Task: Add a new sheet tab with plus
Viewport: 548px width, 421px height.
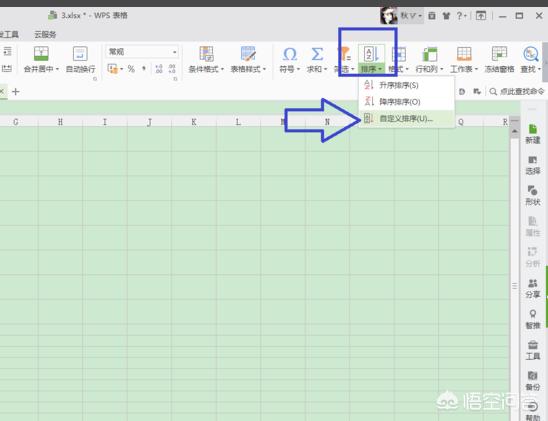Action: (x=15, y=92)
